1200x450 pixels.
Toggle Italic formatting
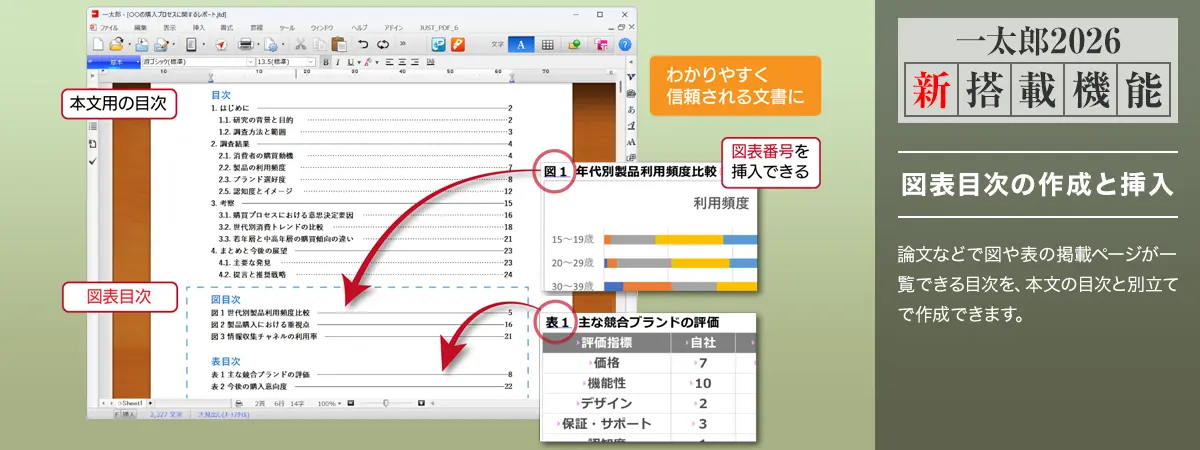[x=338, y=62]
